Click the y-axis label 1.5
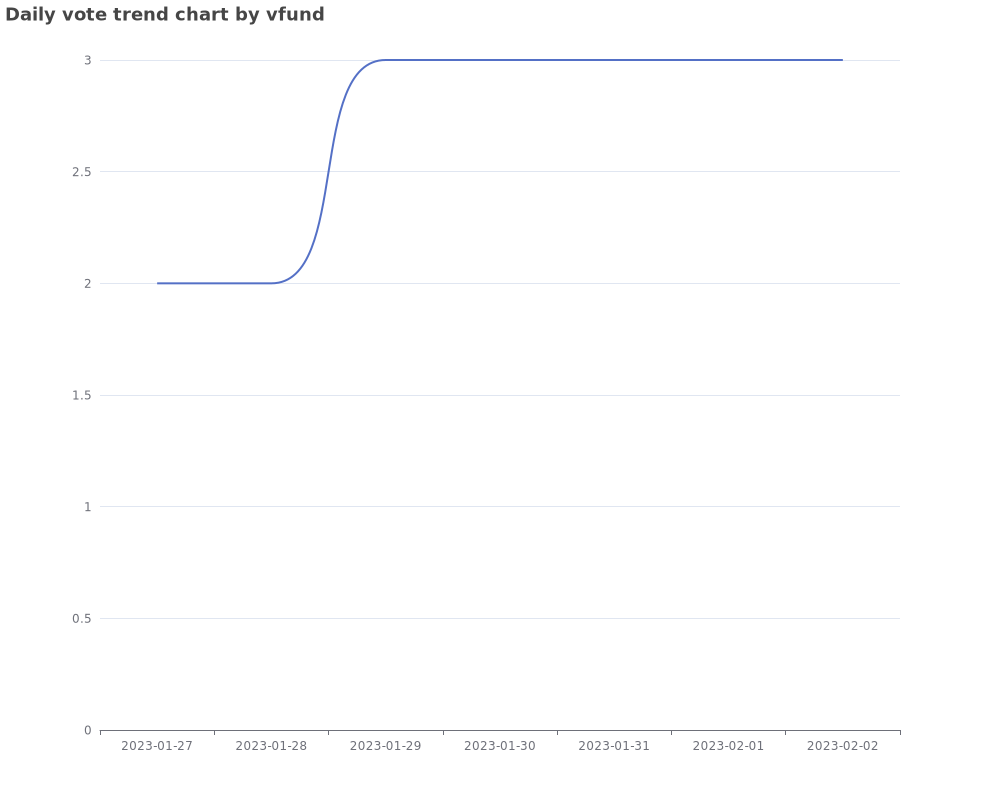 82,395
